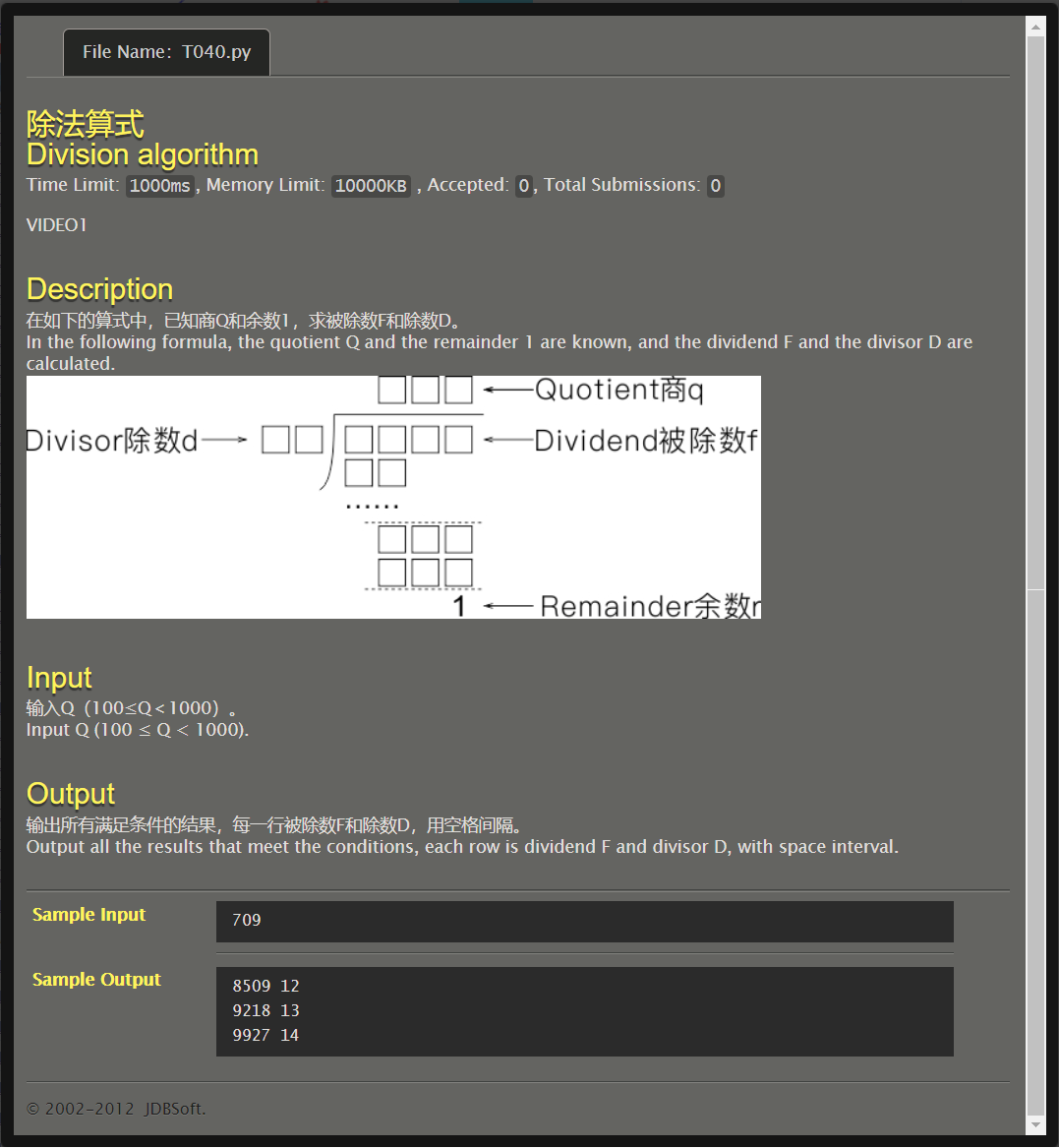Click the Description section heading
Screen dimensions: 1059x1148
[x=99, y=288]
